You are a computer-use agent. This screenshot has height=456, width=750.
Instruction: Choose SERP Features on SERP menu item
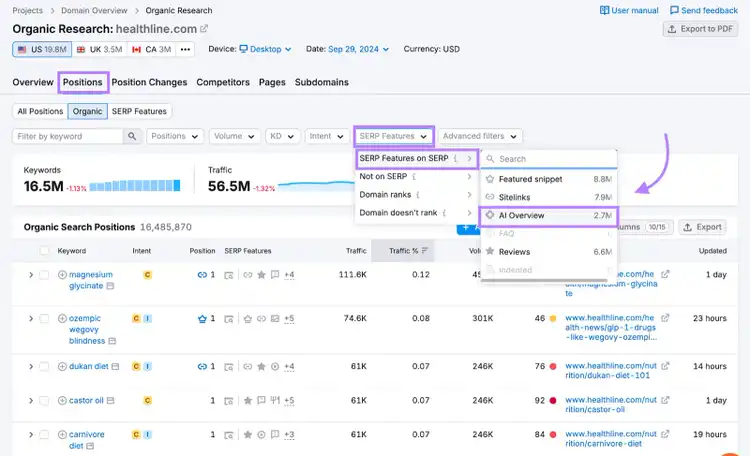[x=417, y=158]
